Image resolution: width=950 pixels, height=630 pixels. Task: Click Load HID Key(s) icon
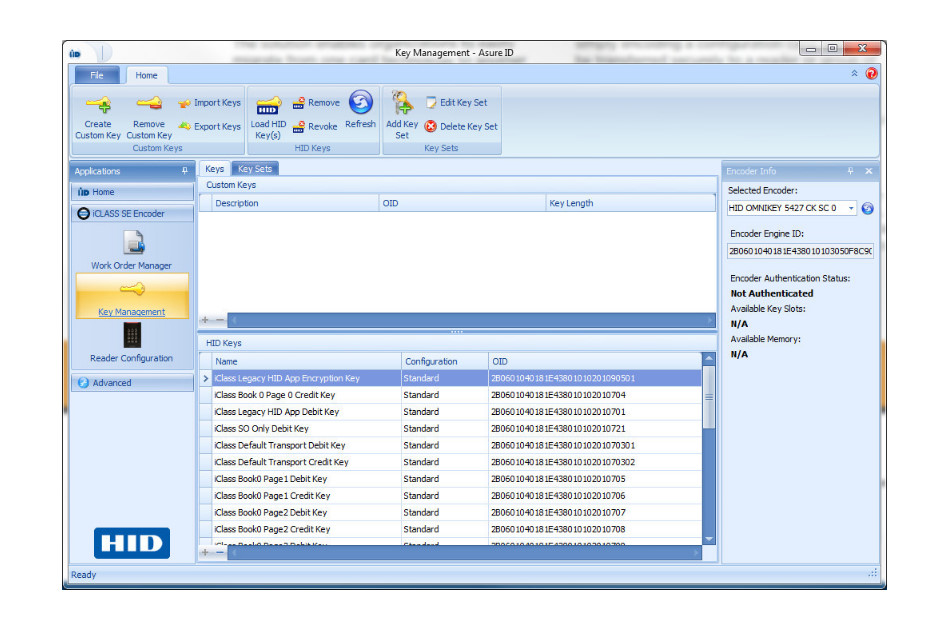pyautogui.click(x=268, y=105)
